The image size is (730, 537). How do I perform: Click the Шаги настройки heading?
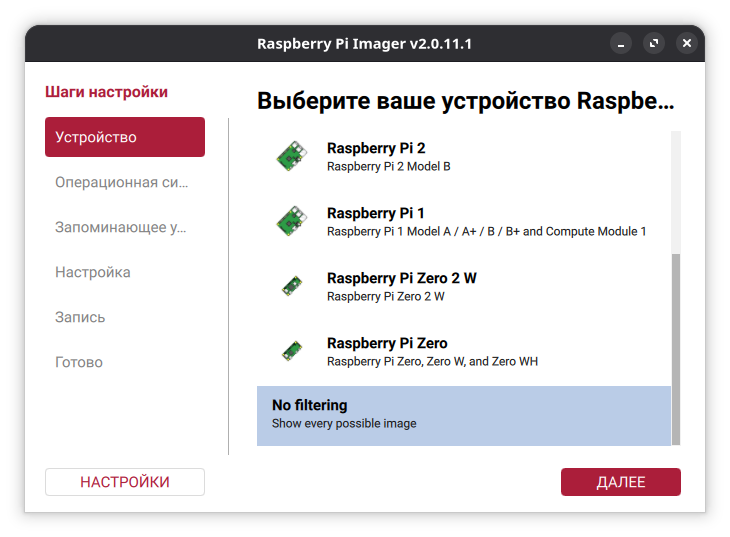pyautogui.click(x=106, y=92)
